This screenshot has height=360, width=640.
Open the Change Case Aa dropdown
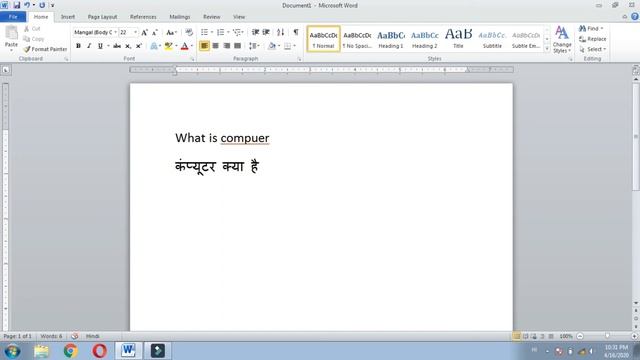(171, 32)
